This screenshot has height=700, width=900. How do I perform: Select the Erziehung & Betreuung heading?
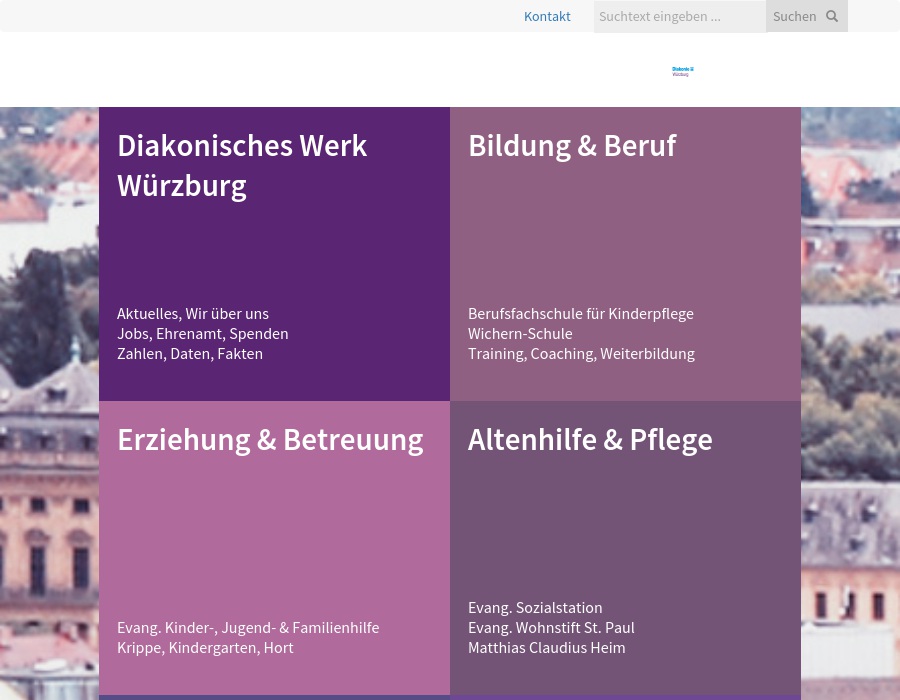[270, 439]
